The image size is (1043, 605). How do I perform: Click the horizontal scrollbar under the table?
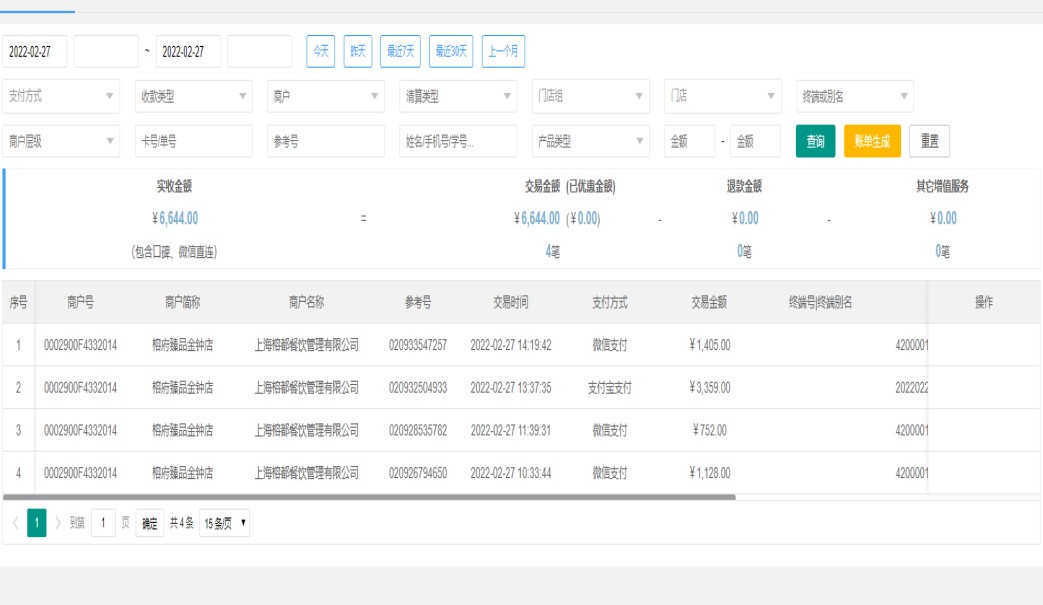coord(370,496)
